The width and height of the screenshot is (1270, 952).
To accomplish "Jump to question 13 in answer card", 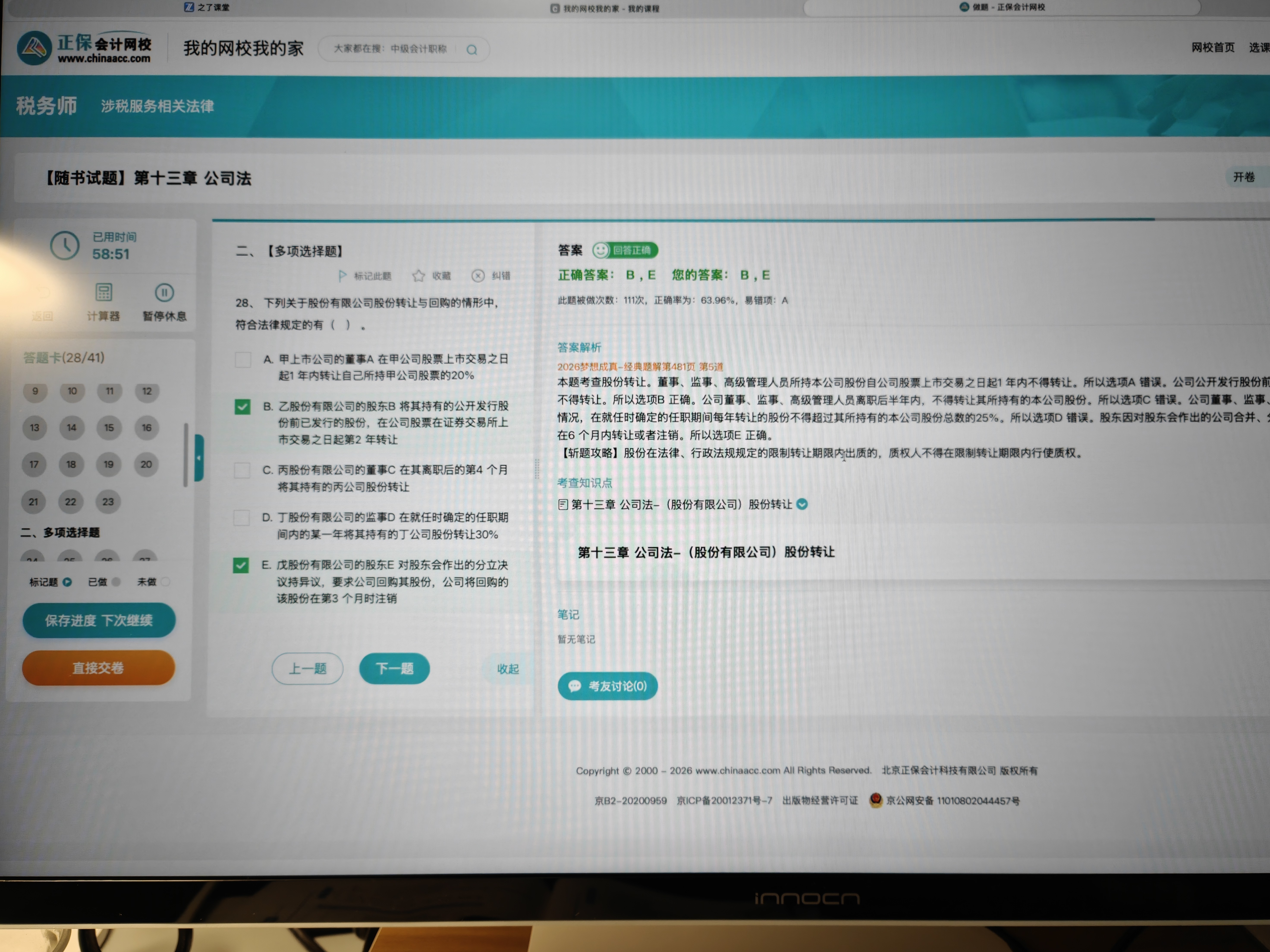I will [35, 428].
